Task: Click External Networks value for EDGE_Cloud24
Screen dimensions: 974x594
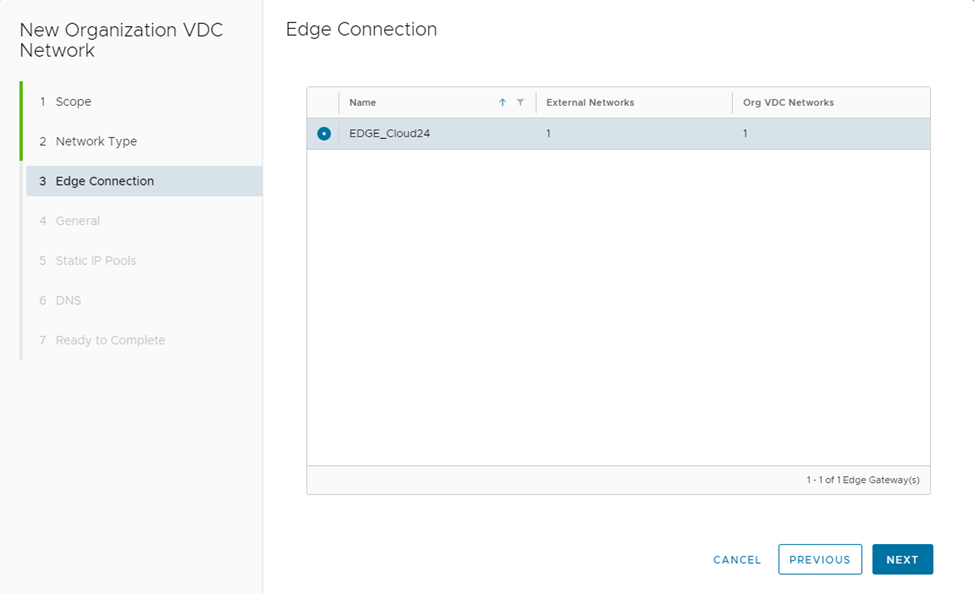Action: point(549,134)
